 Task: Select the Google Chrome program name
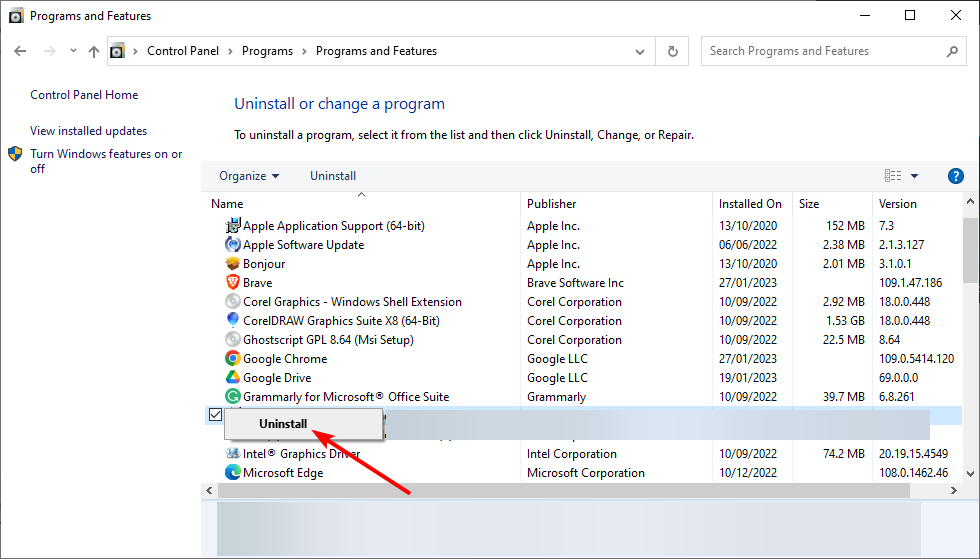285,359
